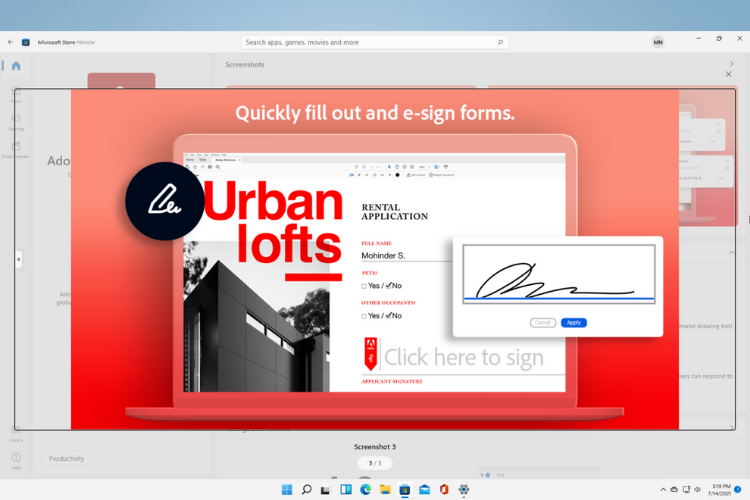The width and height of the screenshot is (750, 500).
Task: Go back with the Store back arrow
Action: [x=11, y=42]
